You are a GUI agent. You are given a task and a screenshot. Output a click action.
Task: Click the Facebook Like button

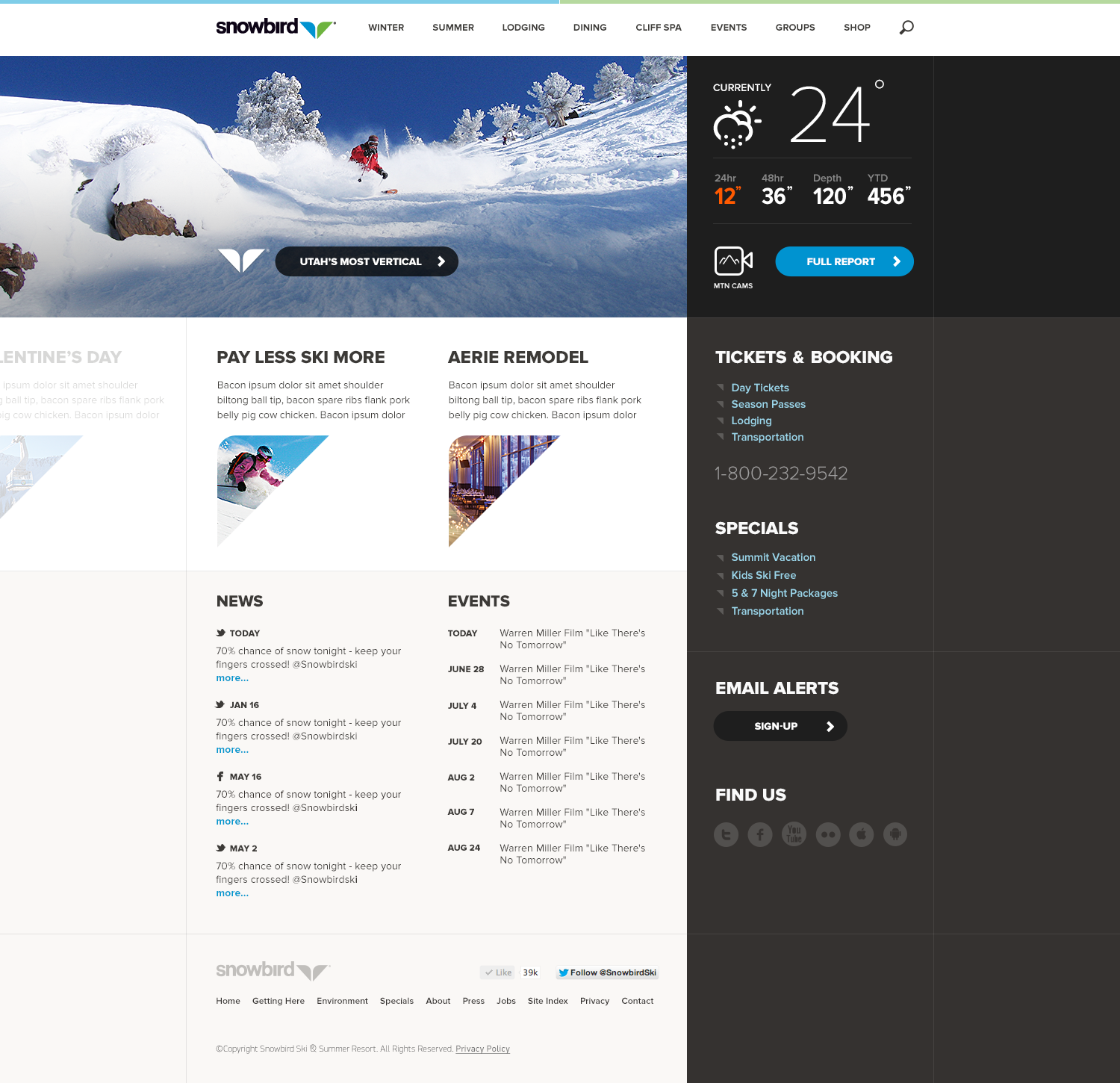pos(498,972)
